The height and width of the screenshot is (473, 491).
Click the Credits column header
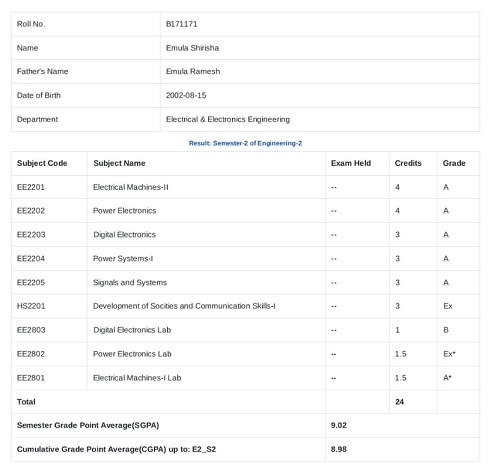click(408, 163)
